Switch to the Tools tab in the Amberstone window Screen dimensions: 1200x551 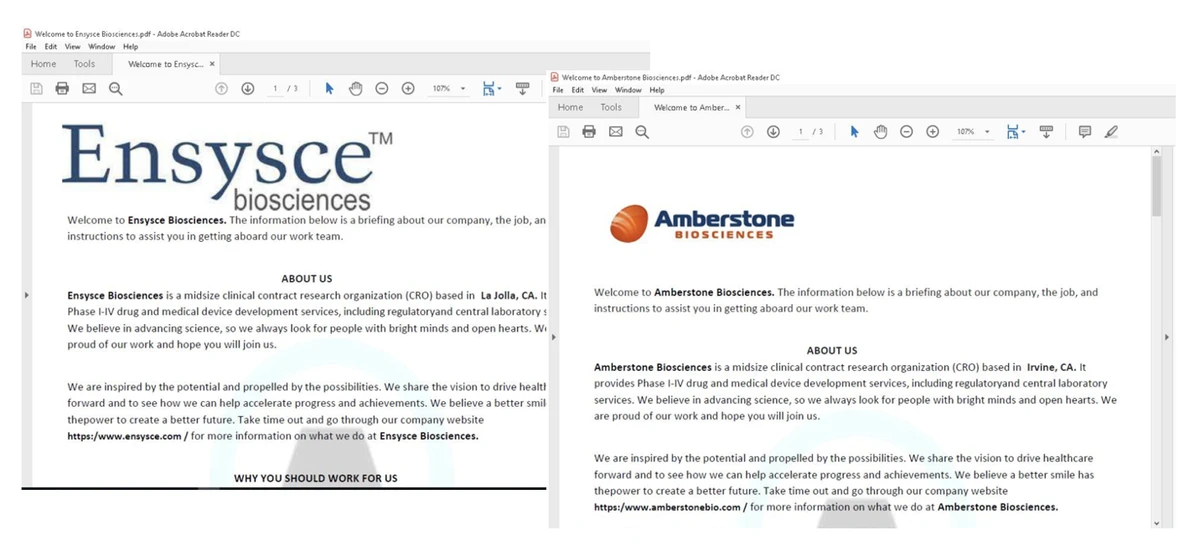tap(610, 107)
